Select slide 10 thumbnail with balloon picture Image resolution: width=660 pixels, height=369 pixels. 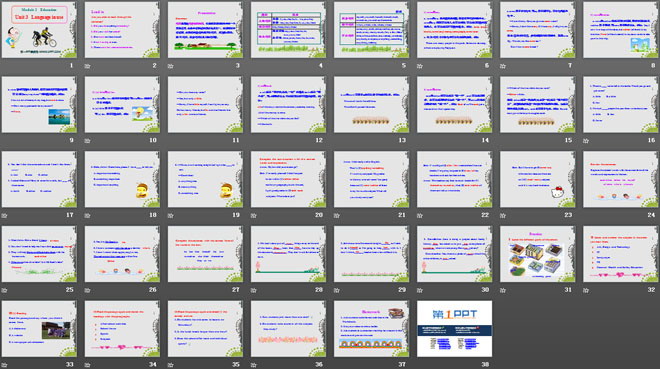[x=122, y=105]
